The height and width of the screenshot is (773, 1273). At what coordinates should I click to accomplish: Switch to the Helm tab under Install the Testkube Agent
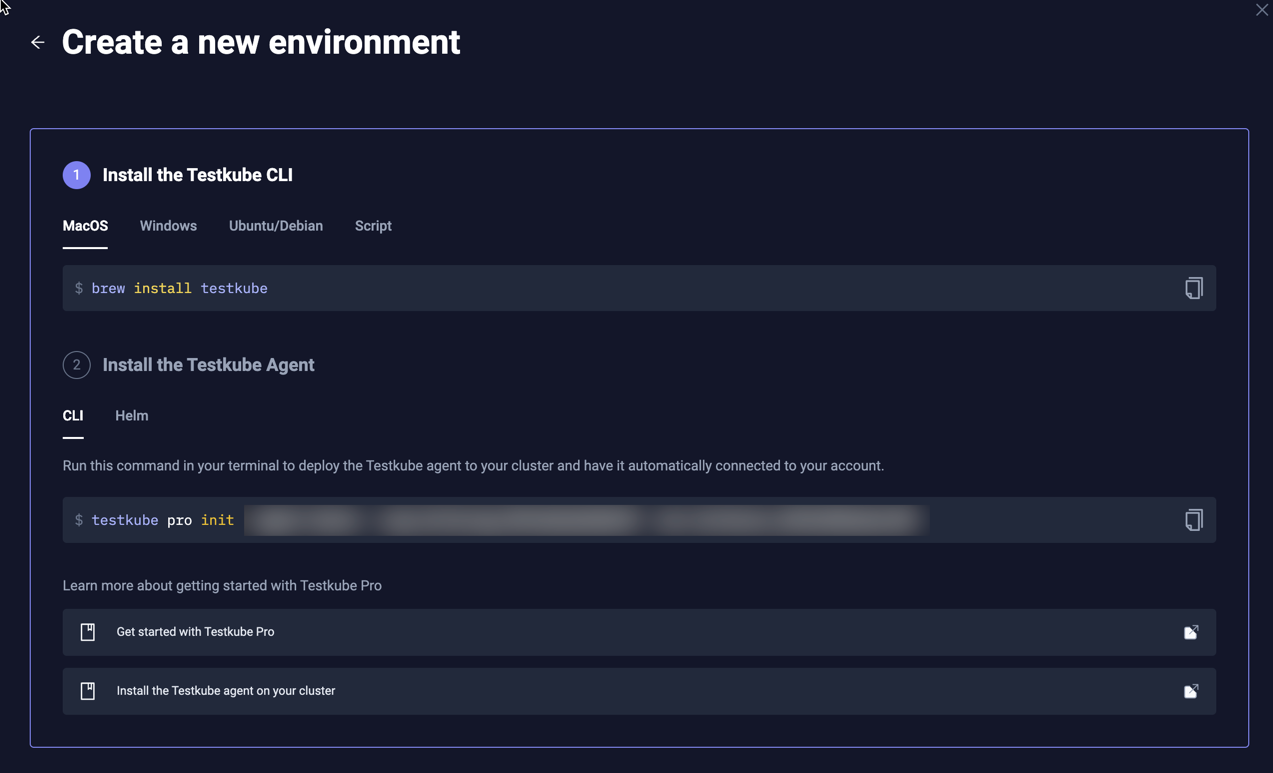[x=131, y=415]
